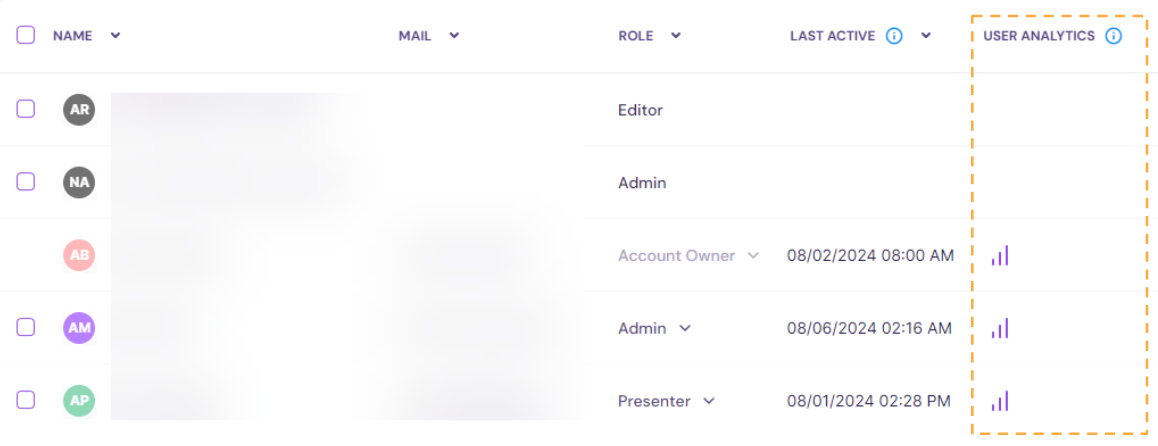View analytics bars icon for AP presenter
Image resolution: width=1158 pixels, height=446 pixels.
pos(999,401)
